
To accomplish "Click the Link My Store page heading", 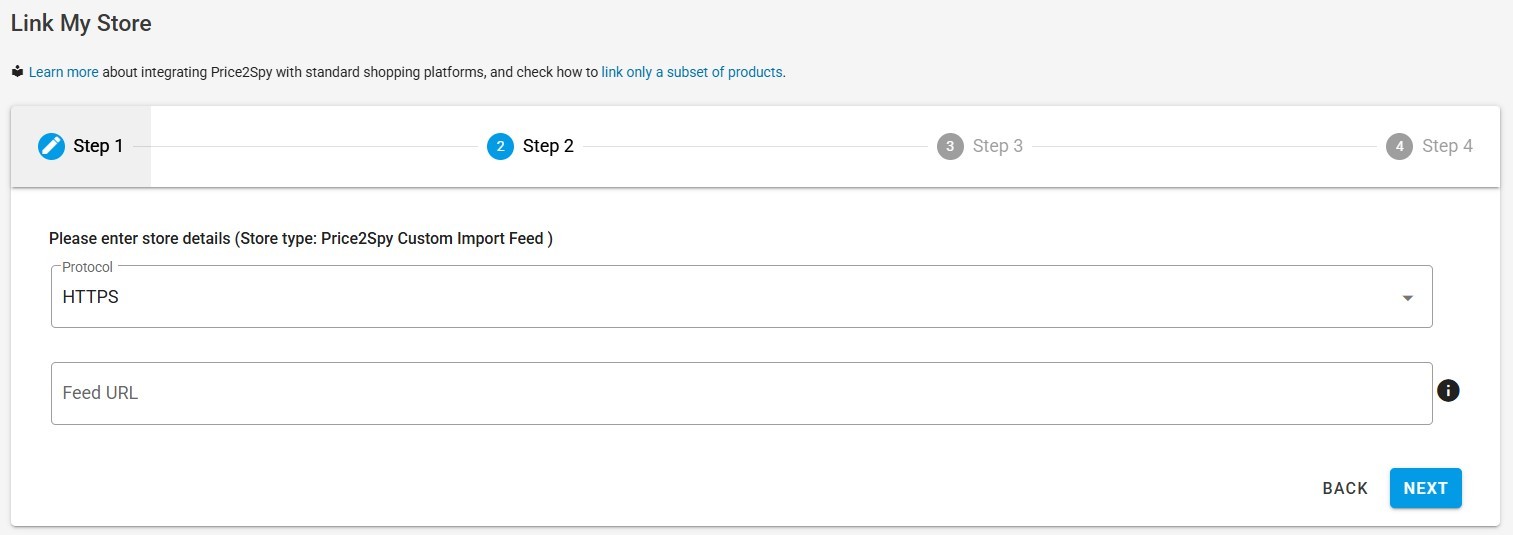I will 81,23.
